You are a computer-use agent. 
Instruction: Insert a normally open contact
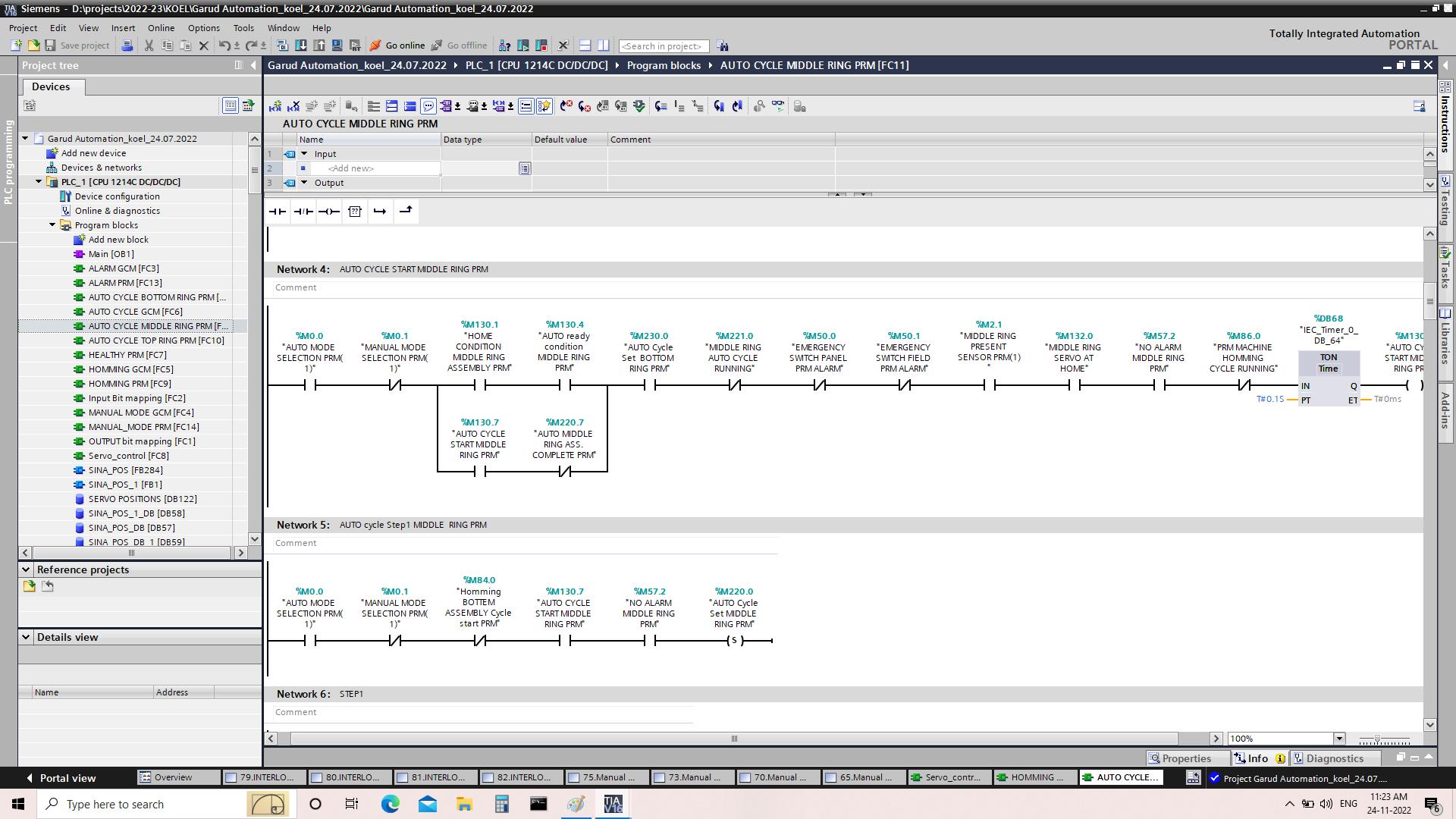[x=278, y=212]
